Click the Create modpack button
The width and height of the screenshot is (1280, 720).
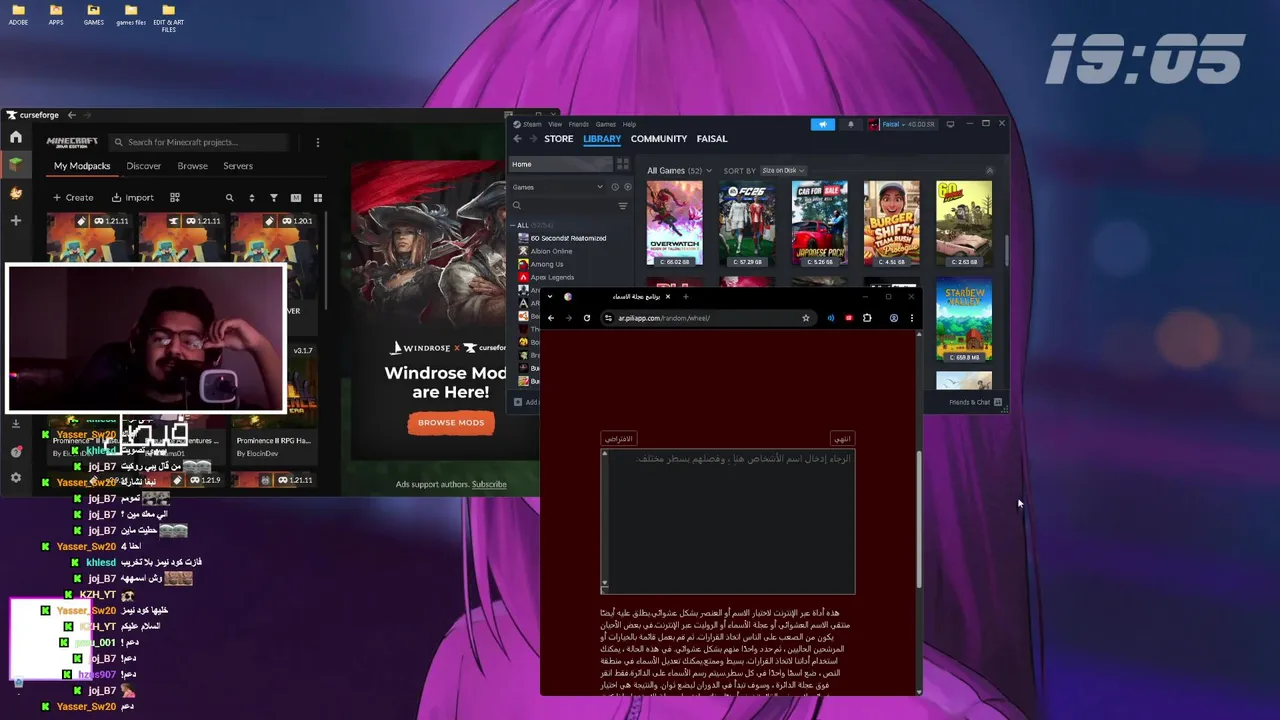pyautogui.click(x=73, y=198)
